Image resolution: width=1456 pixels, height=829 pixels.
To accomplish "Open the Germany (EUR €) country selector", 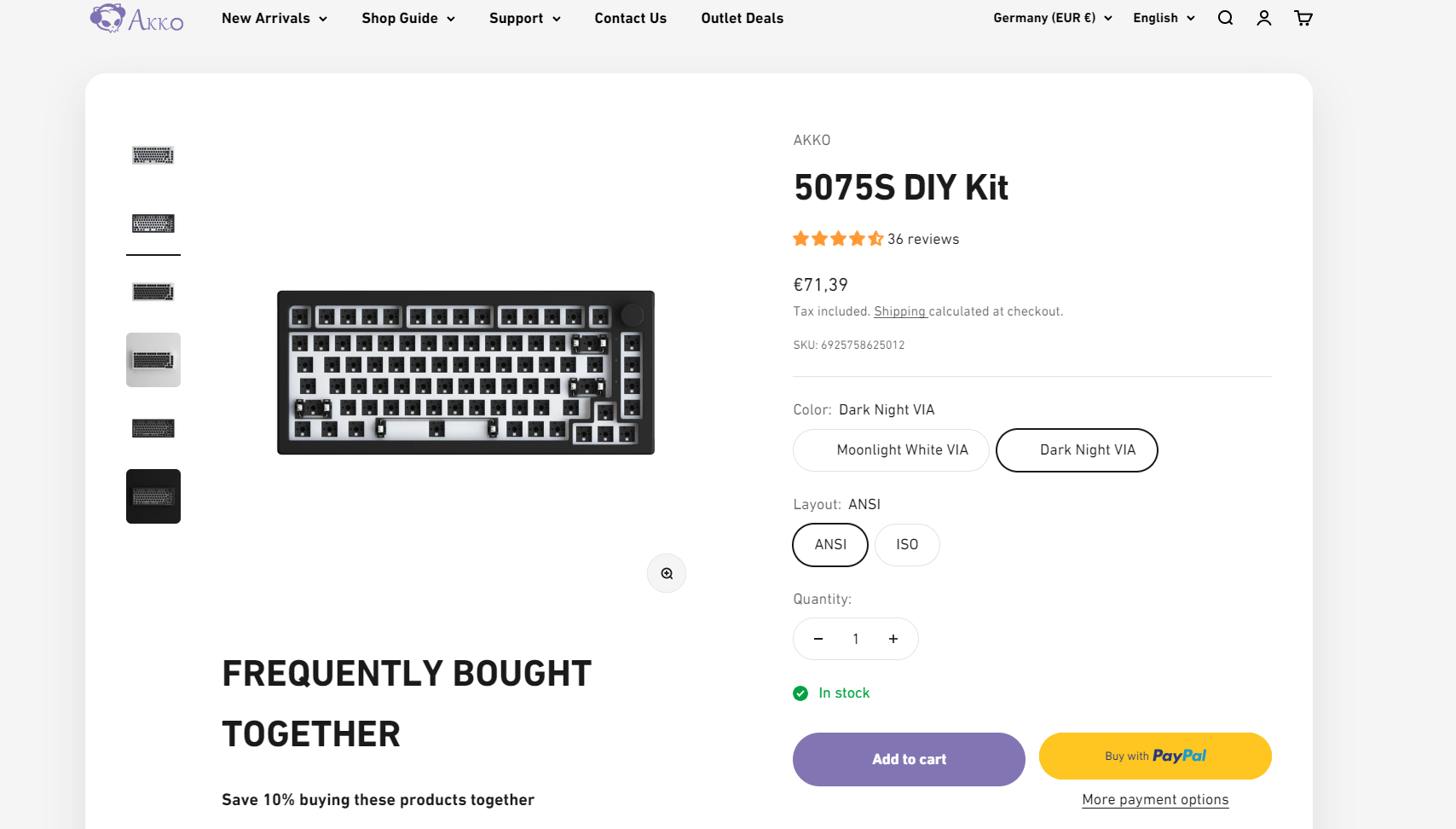I will pyautogui.click(x=1052, y=18).
